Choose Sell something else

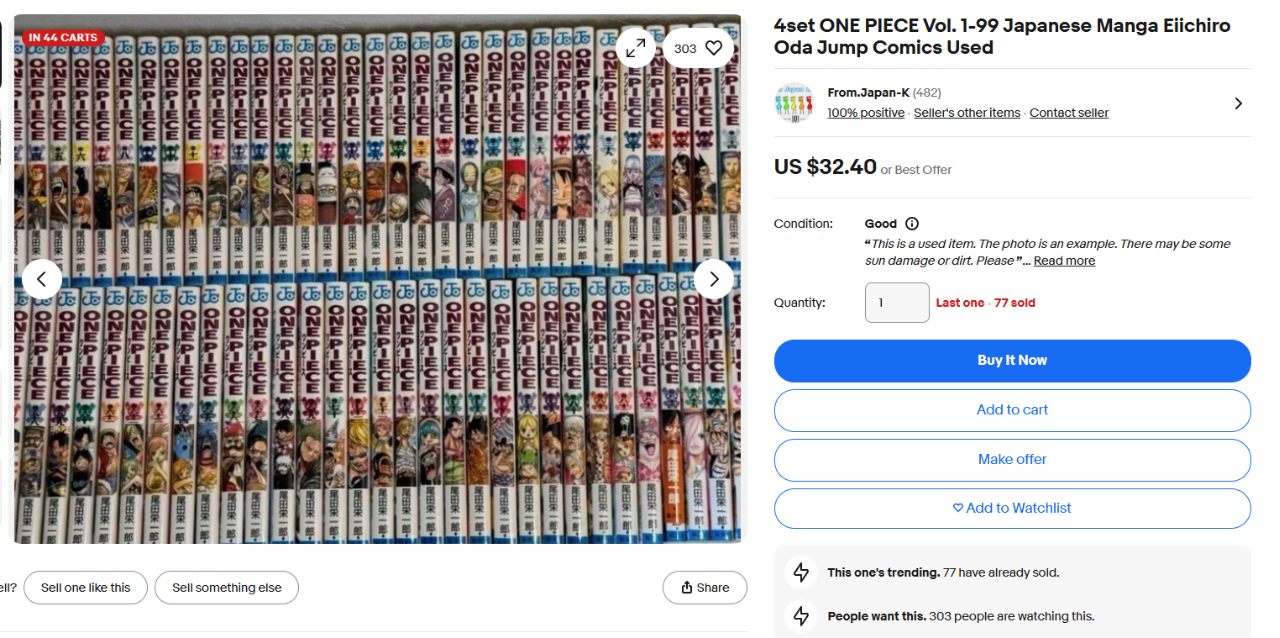(227, 588)
